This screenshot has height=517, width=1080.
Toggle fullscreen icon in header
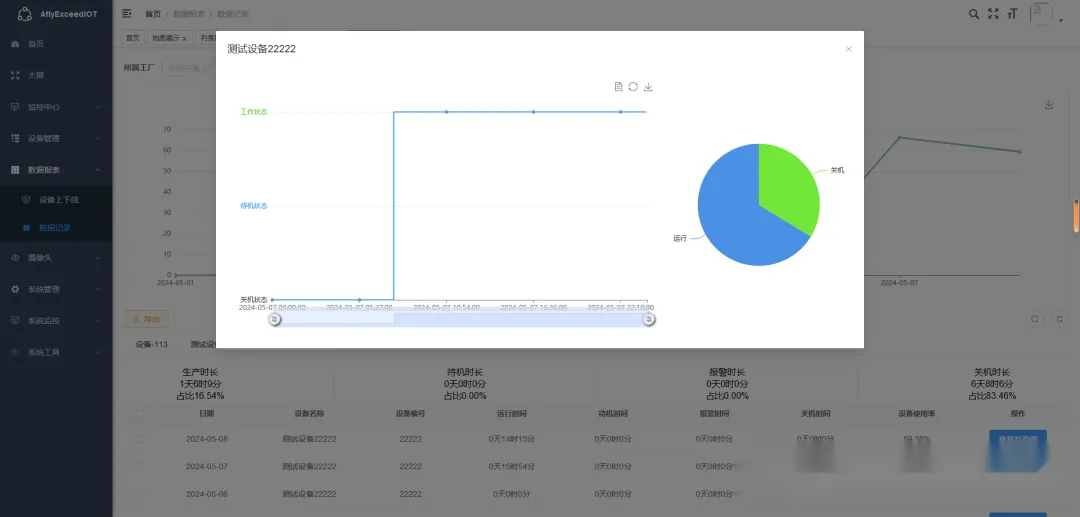pos(993,14)
